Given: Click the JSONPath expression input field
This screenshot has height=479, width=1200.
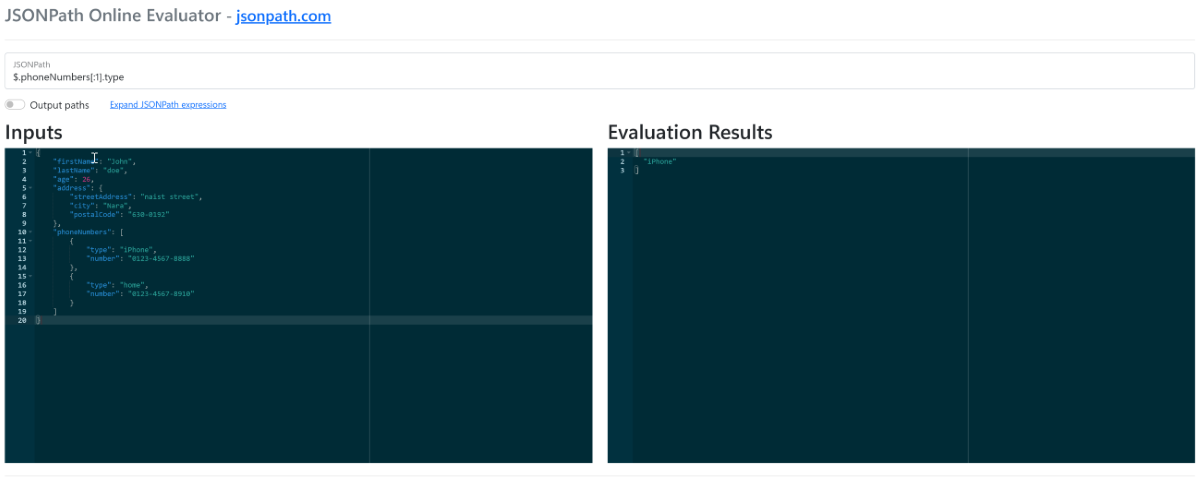Looking at the screenshot, I should tap(600, 76).
